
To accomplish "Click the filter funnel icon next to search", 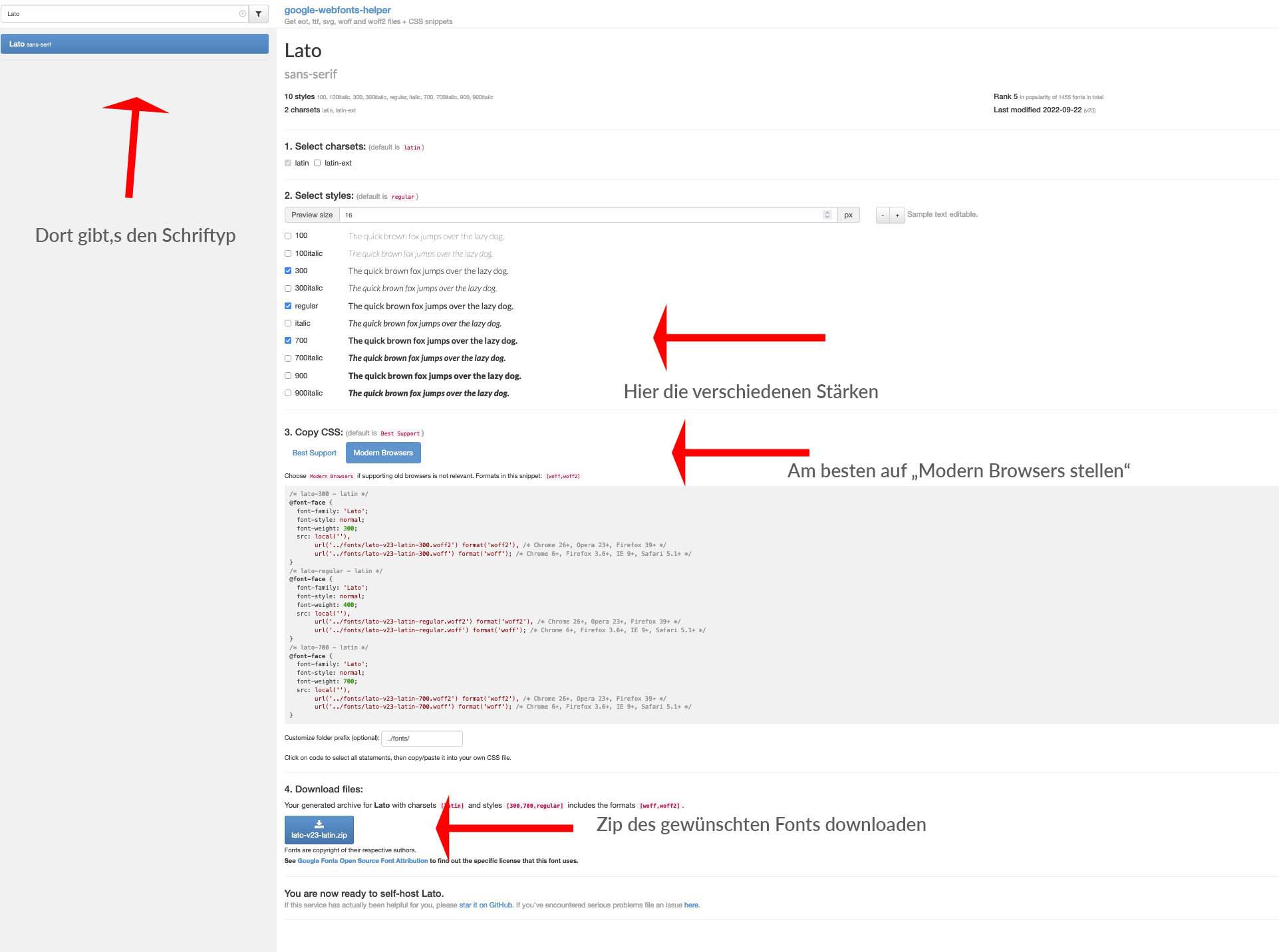I will tap(259, 14).
